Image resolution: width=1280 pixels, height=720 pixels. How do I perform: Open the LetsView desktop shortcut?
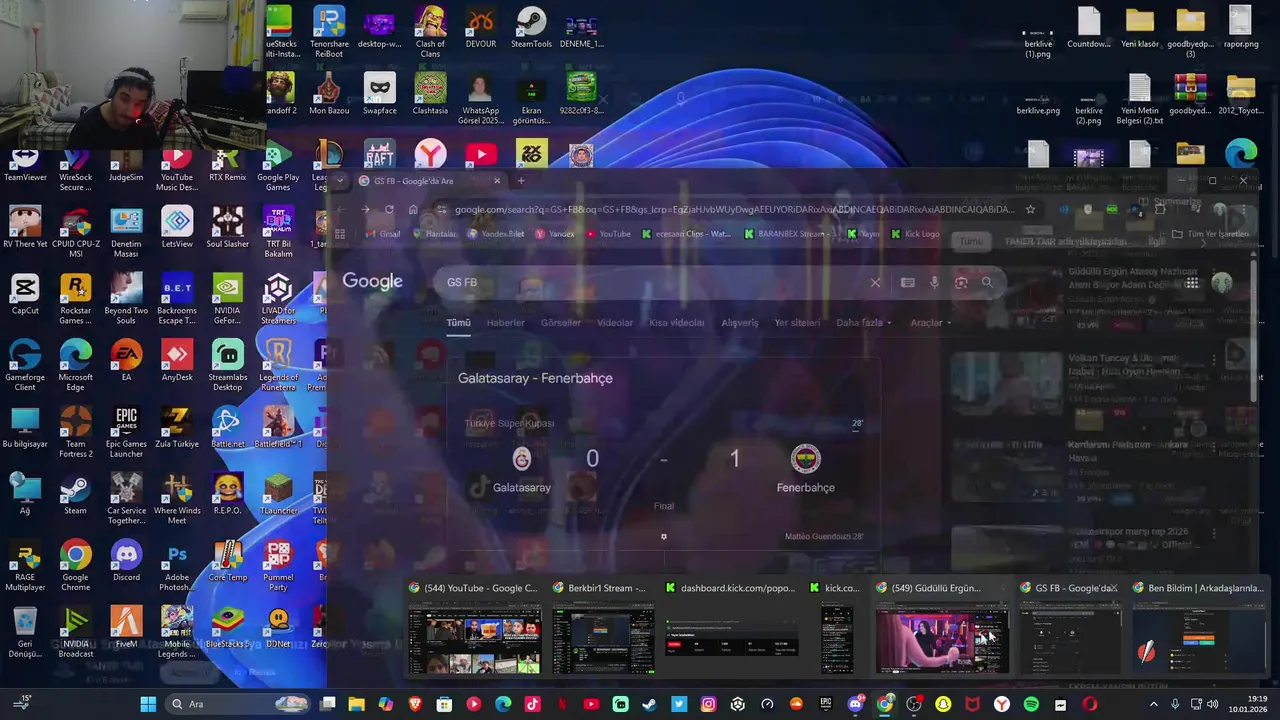[177, 228]
